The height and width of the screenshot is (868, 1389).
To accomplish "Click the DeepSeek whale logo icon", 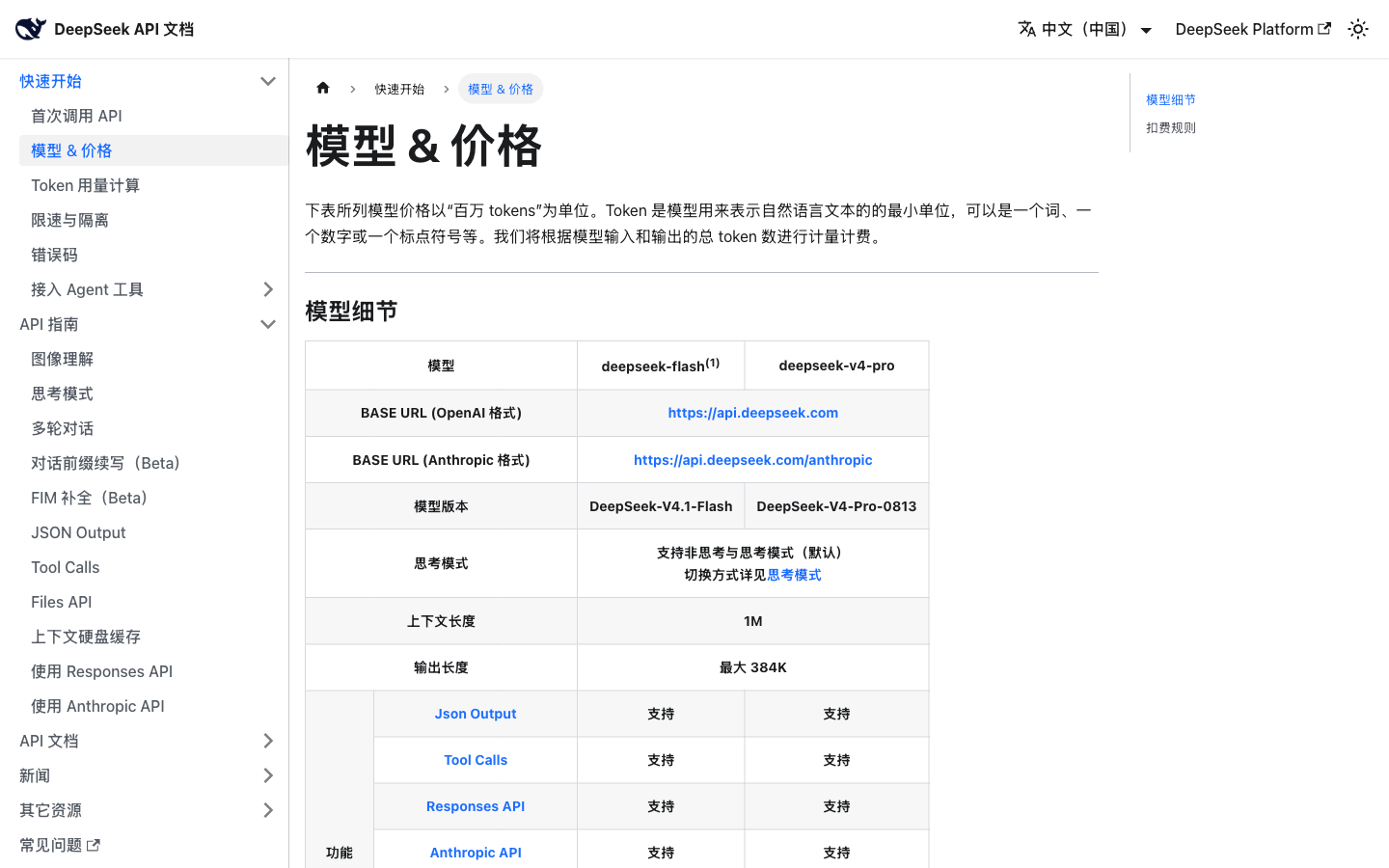I will [30, 29].
